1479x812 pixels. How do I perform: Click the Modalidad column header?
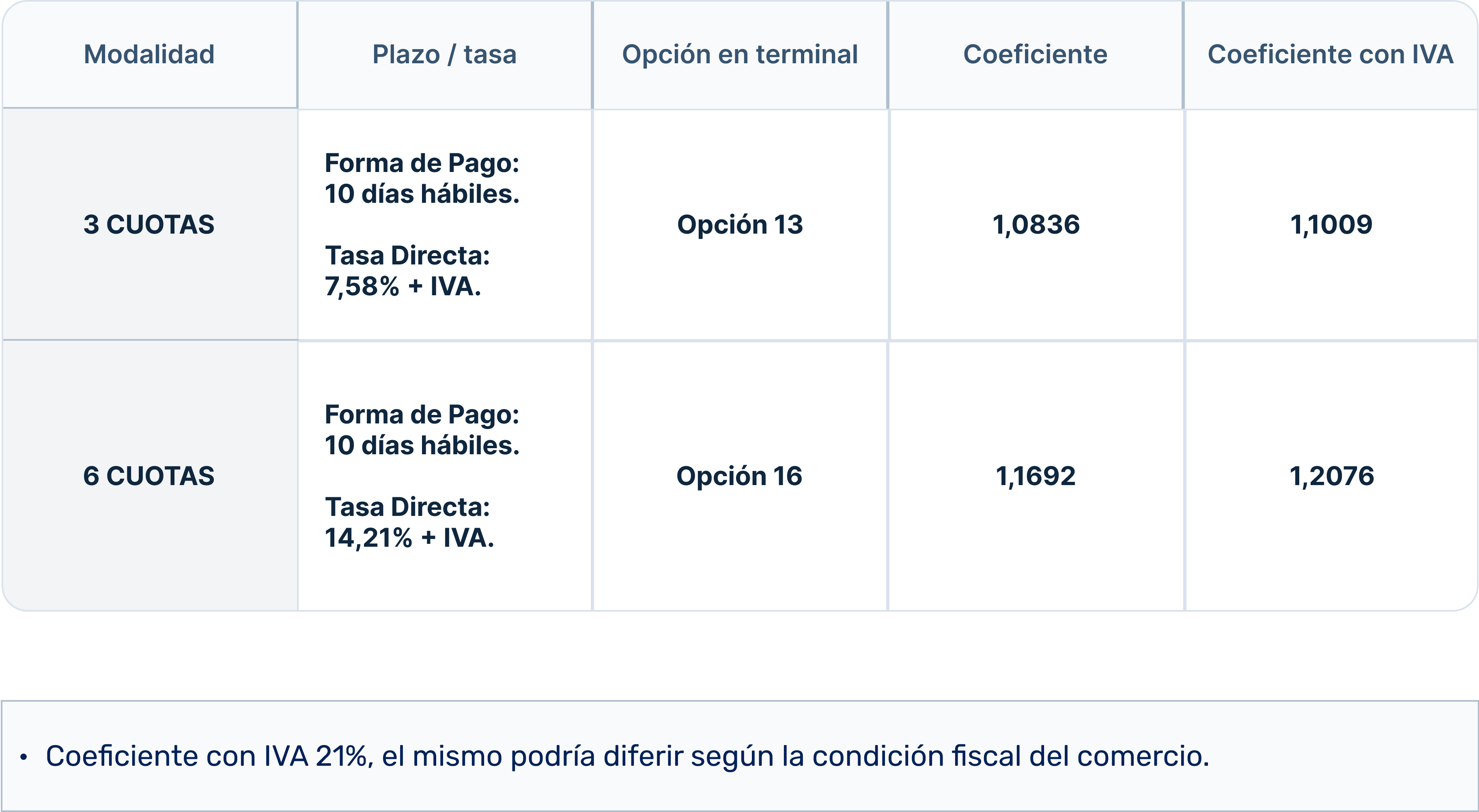(149, 54)
